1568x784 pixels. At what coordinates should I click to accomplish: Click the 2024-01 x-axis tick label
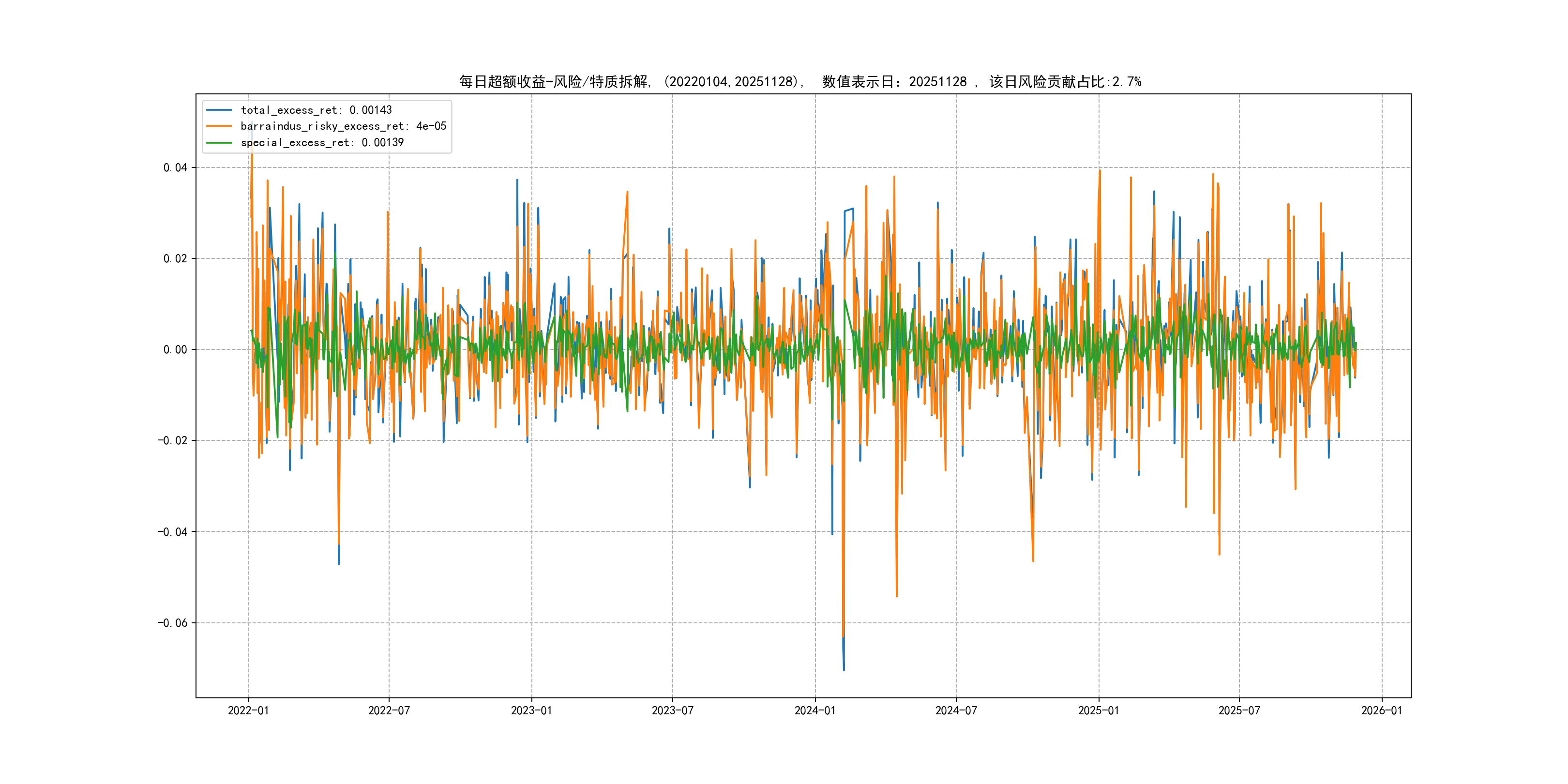[x=815, y=710]
